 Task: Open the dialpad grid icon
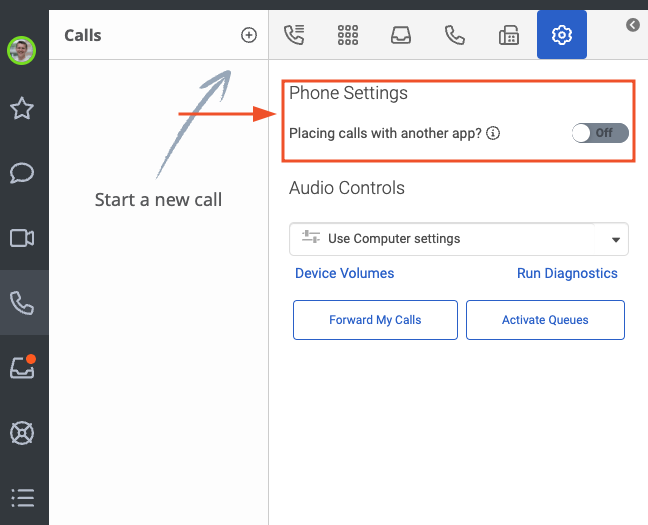pyautogui.click(x=348, y=35)
